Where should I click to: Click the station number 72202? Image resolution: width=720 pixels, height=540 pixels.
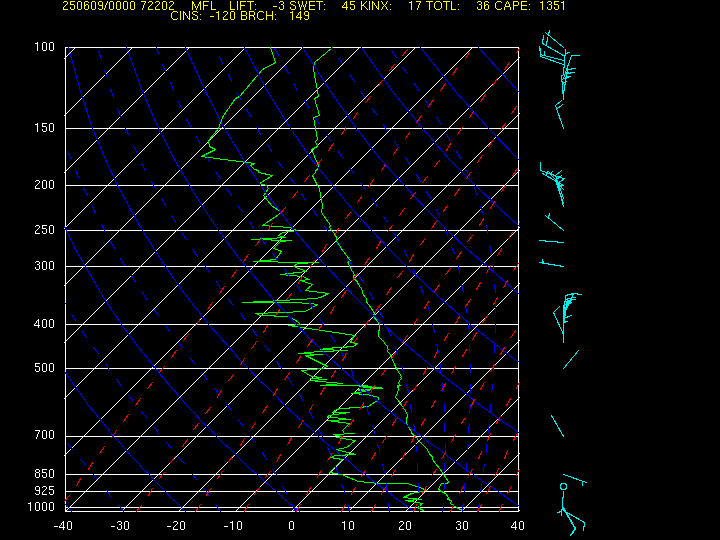click(158, 6)
